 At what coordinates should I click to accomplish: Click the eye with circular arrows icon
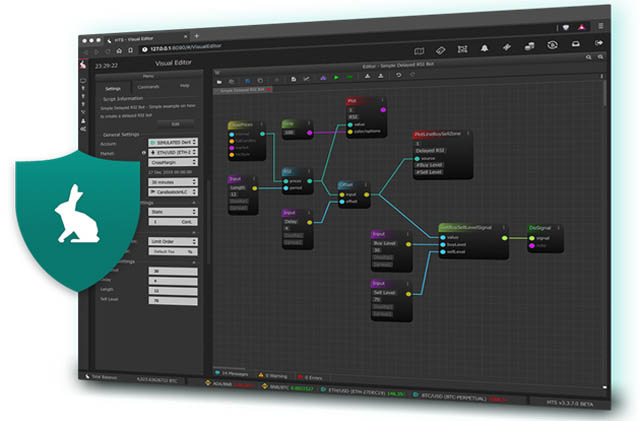click(x=552, y=45)
